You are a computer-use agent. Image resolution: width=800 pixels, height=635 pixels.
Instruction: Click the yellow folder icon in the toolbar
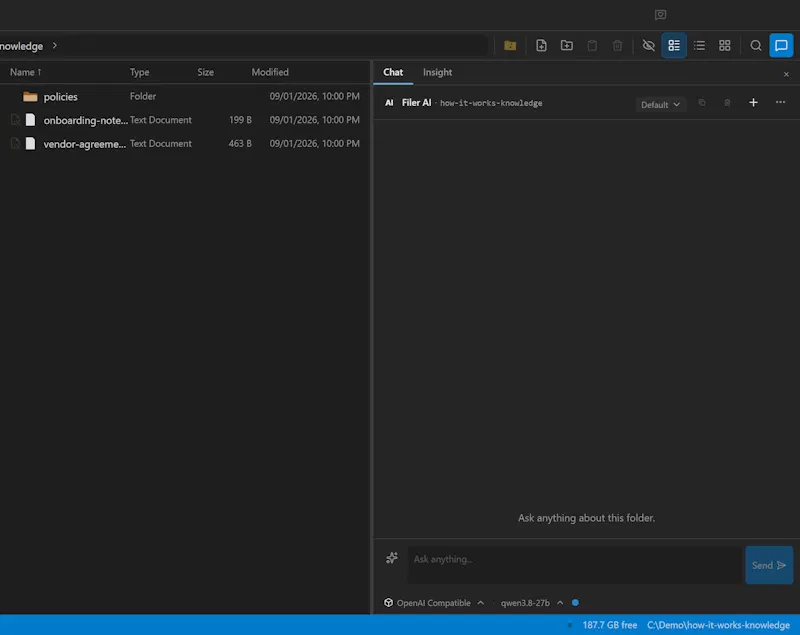(510, 45)
